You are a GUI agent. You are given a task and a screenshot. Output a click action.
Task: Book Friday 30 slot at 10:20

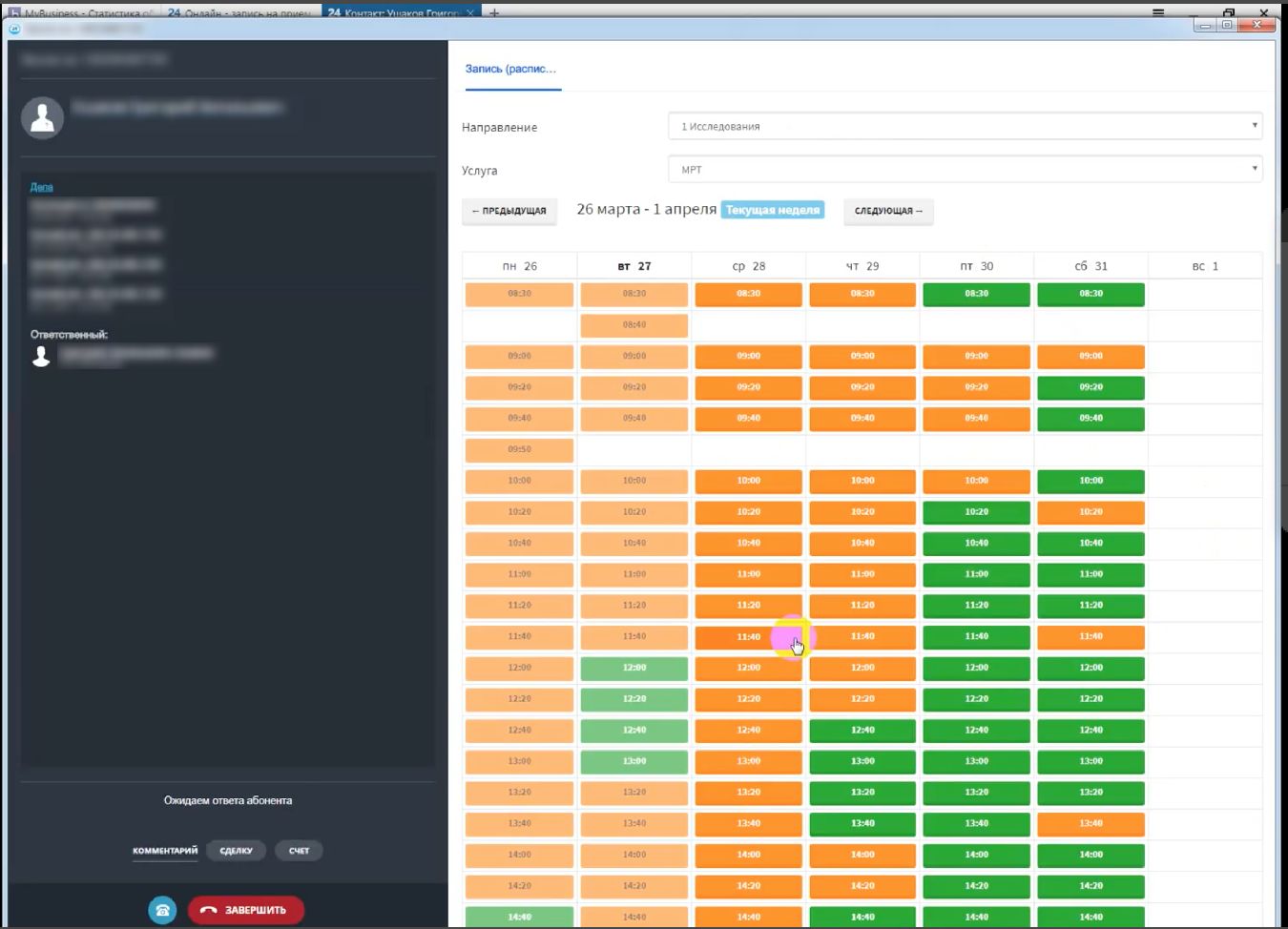(x=976, y=512)
